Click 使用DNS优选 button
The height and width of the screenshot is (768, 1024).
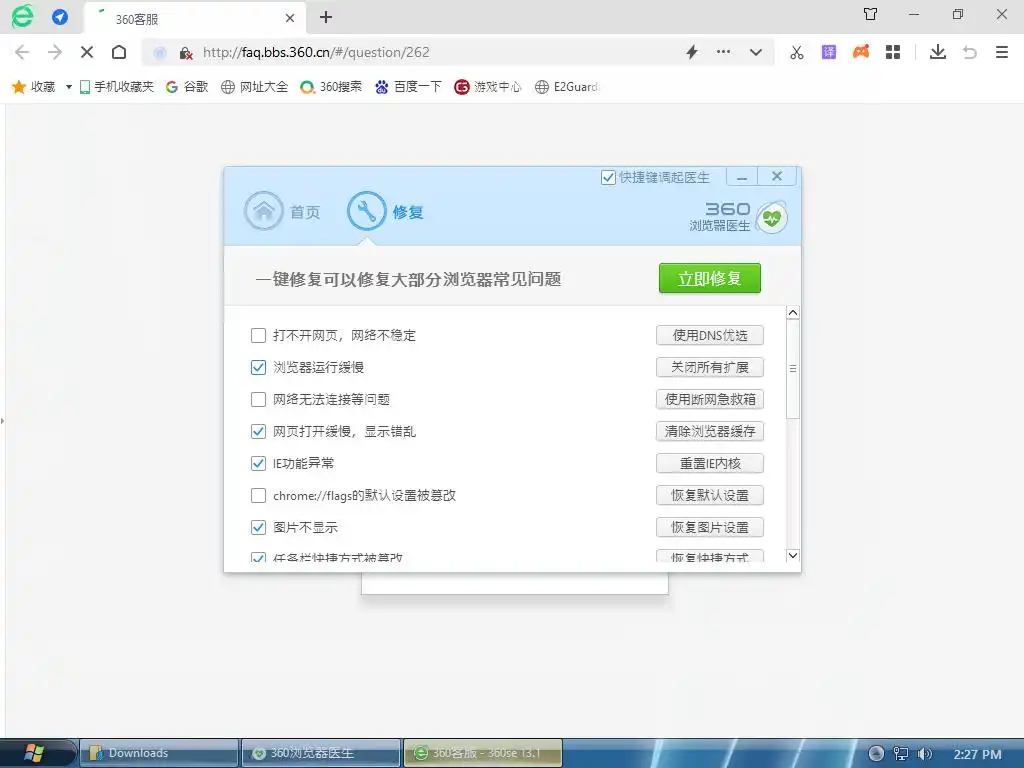click(x=710, y=336)
